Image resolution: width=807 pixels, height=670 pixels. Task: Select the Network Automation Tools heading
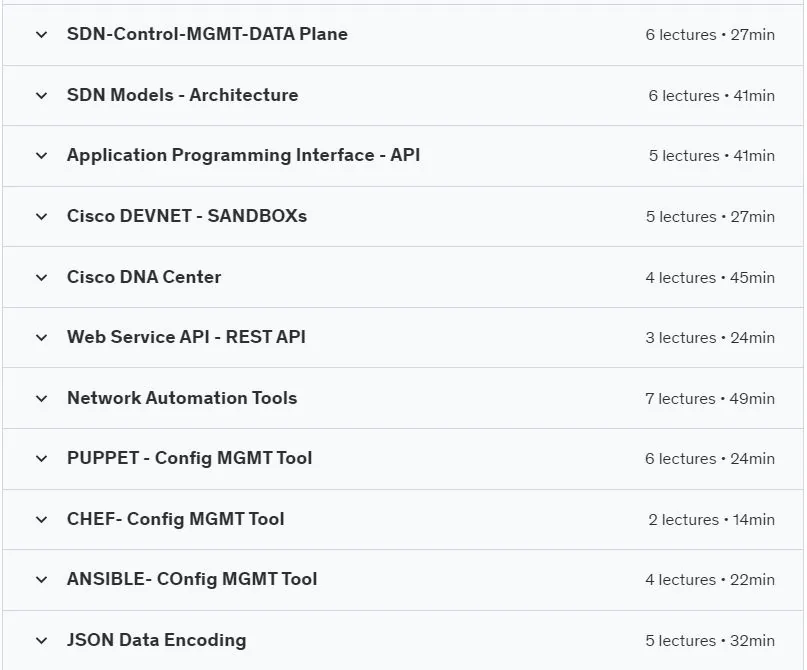(x=182, y=398)
